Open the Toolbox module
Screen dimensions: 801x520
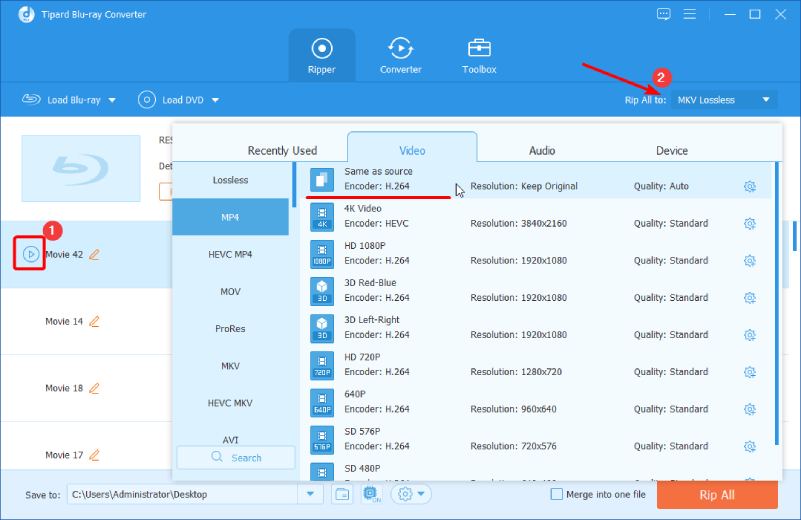pos(479,56)
